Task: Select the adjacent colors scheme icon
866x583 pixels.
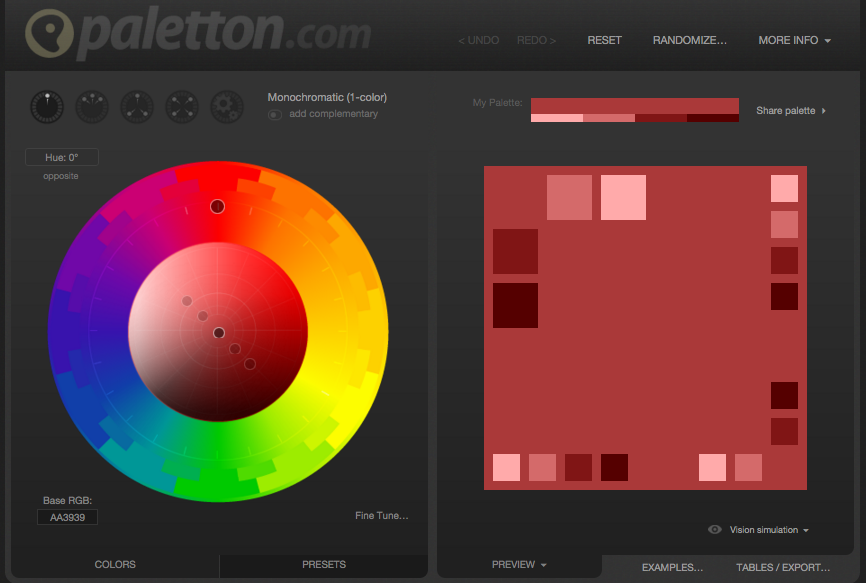Action: click(91, 106)
